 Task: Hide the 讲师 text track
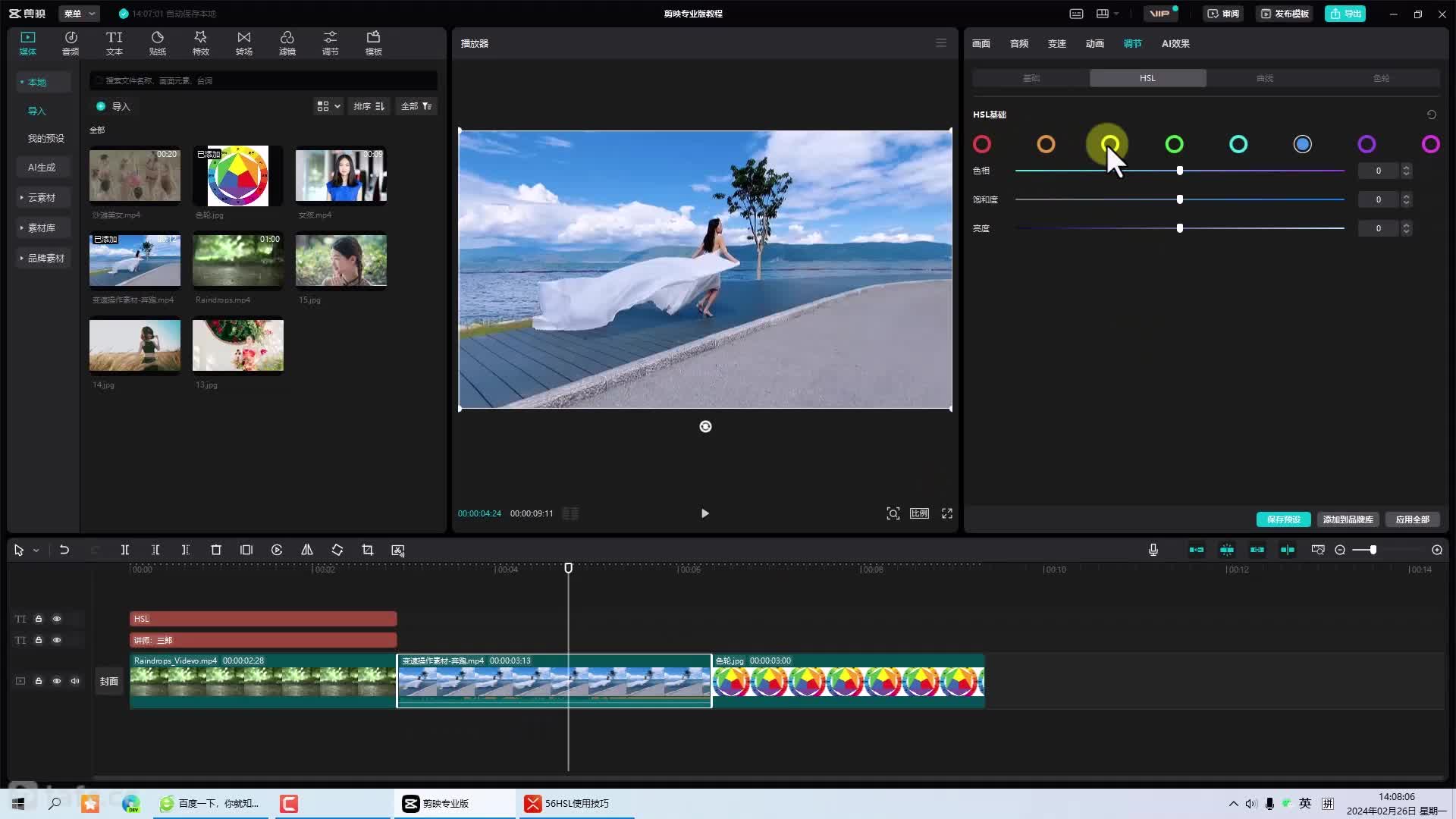pyautogui.click(x=57, y=640)
